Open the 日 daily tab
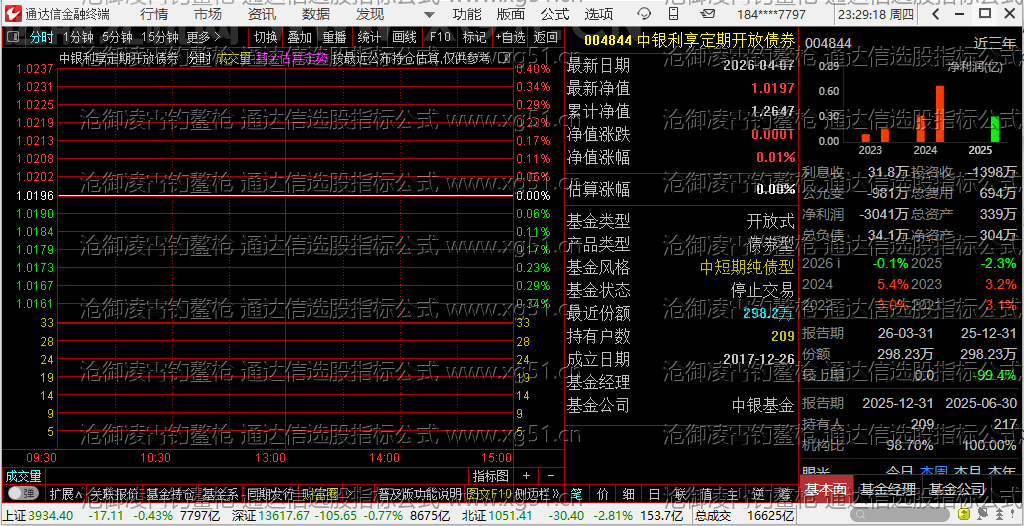The height and width of the screenshot is (526, 1024). click(654, 493)
